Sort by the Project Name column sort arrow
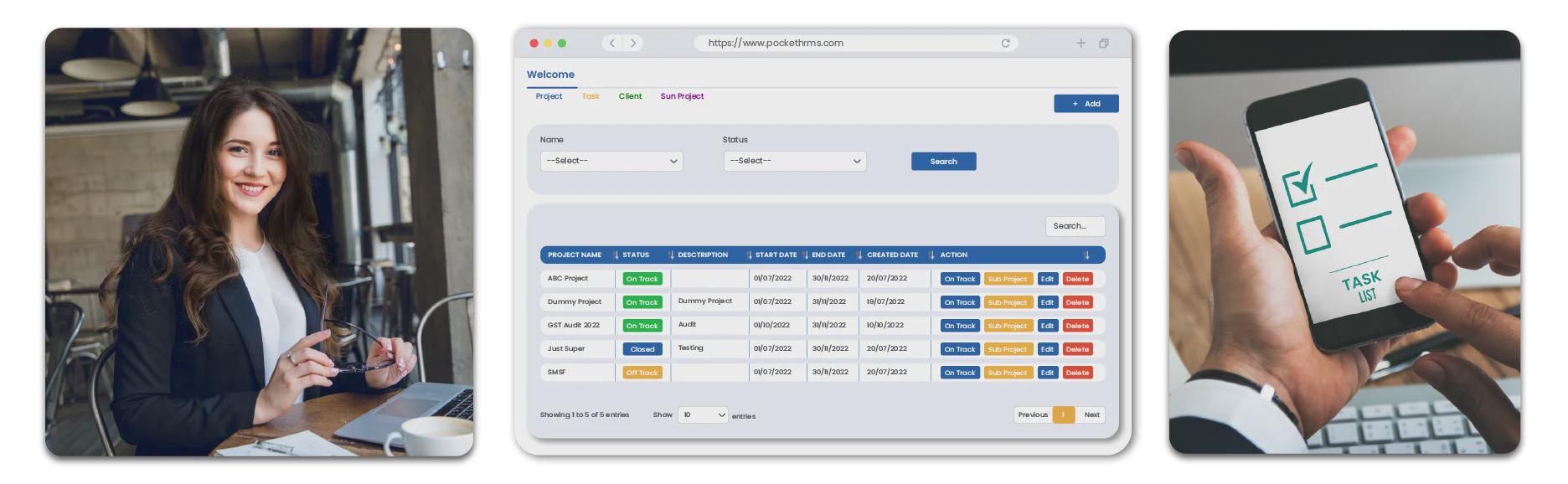The height and width of the screenshot is (484, 1568). tap(616, 255)
